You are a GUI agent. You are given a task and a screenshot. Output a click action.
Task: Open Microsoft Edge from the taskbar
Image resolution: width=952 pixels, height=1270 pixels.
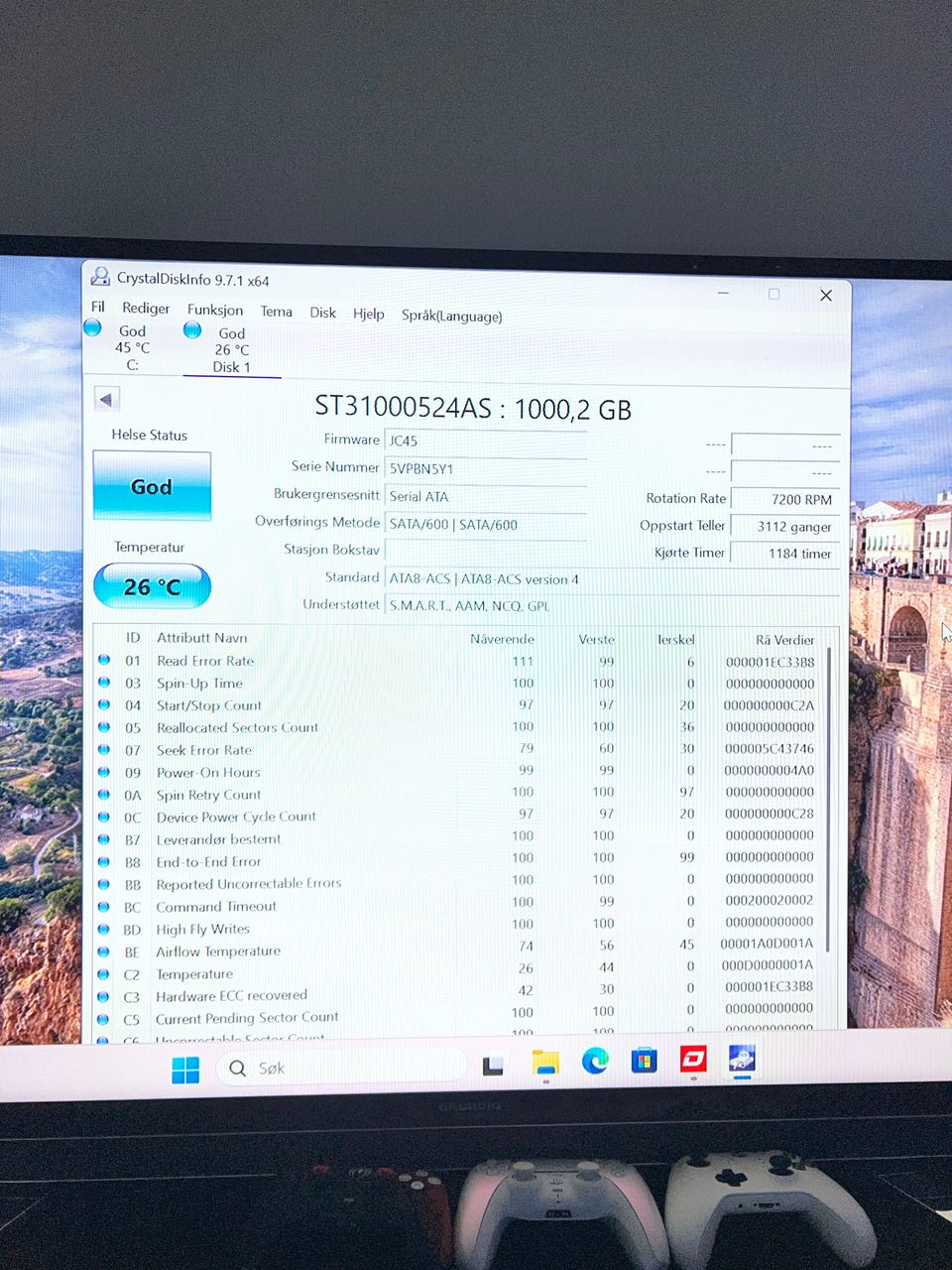tap(595, 1061)
